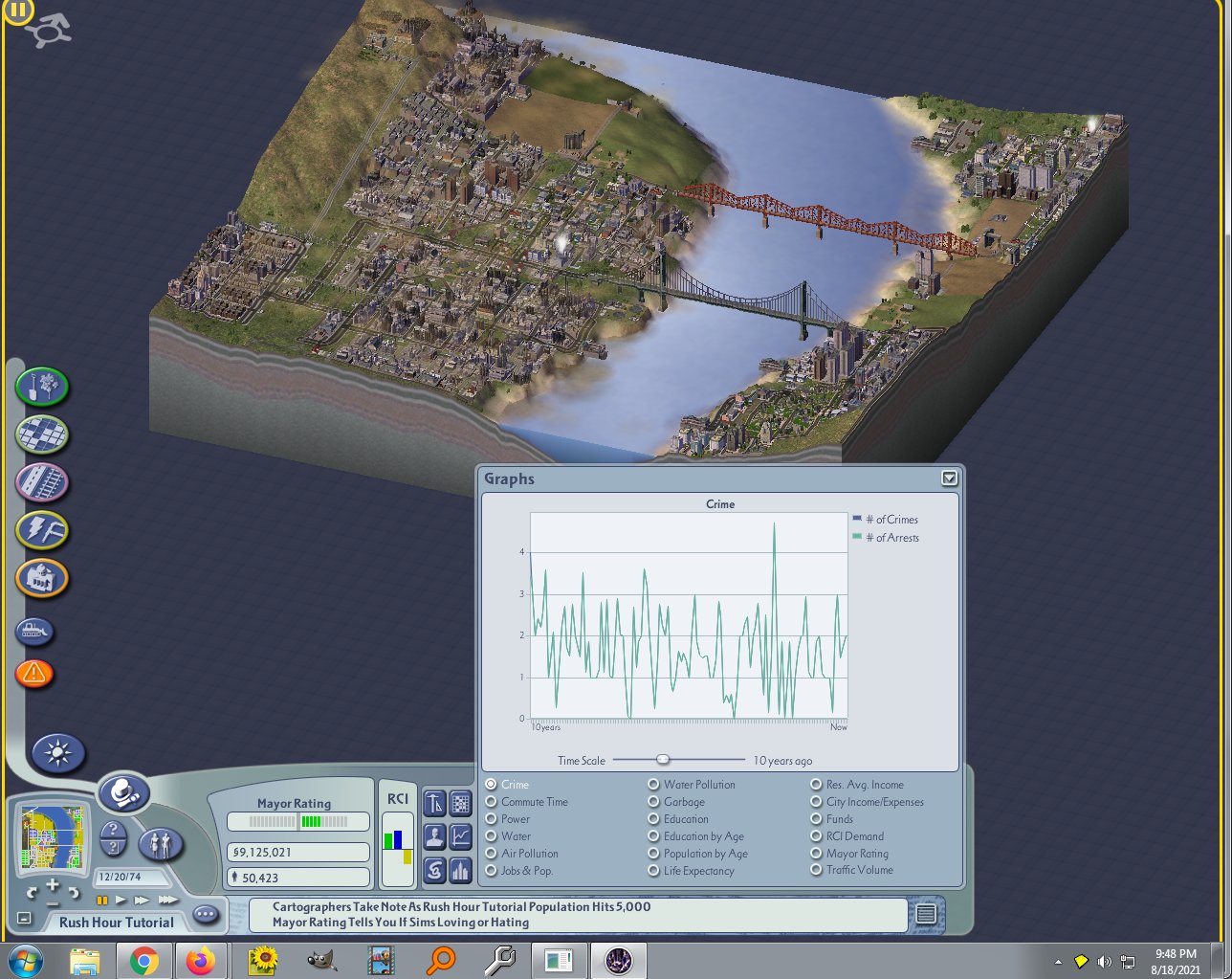Viewport: 1232px width, 979px height.
Task: Open File Explorer from the taskbar
Action: pos(84,961)
